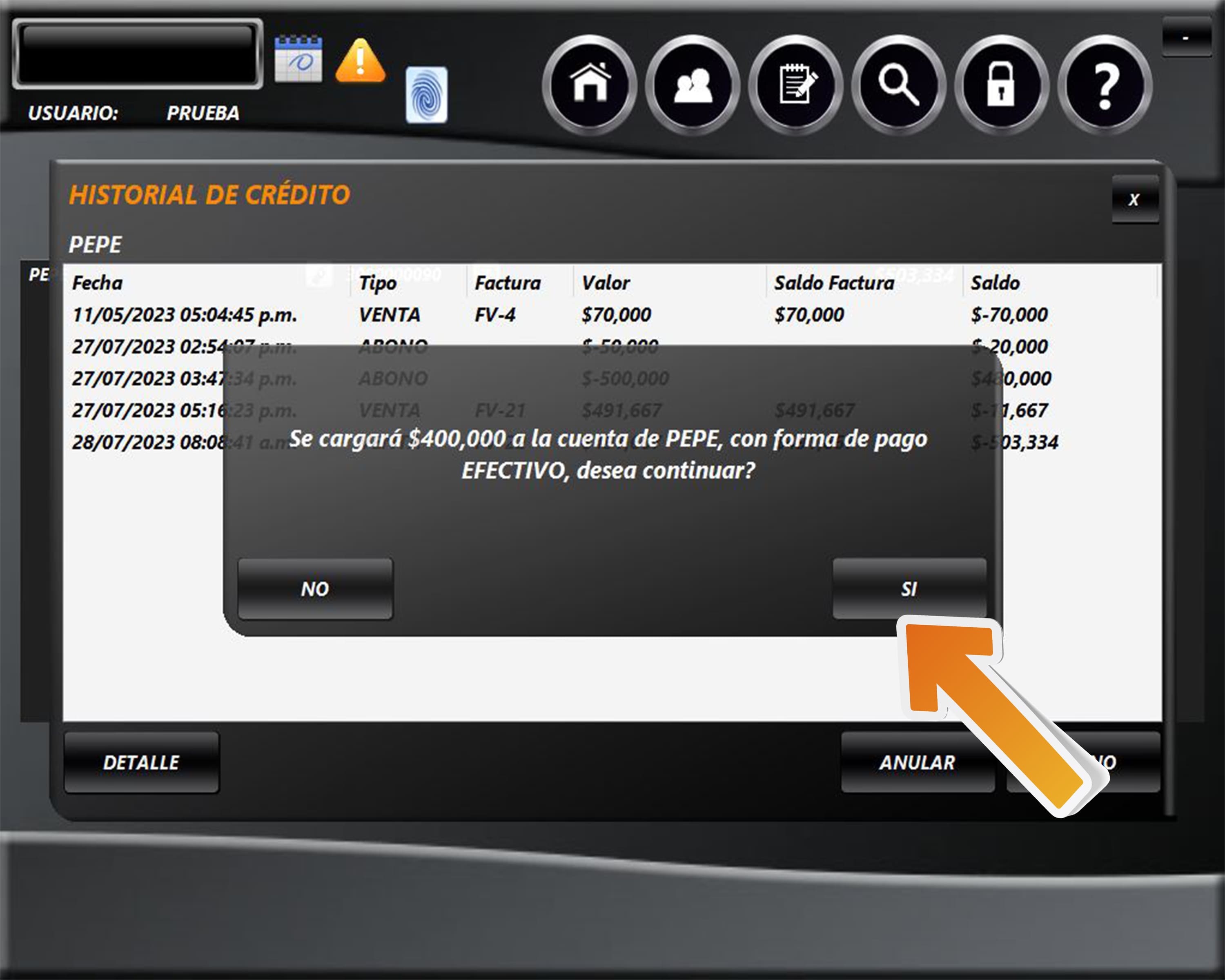Open the question mark help

1105,85
